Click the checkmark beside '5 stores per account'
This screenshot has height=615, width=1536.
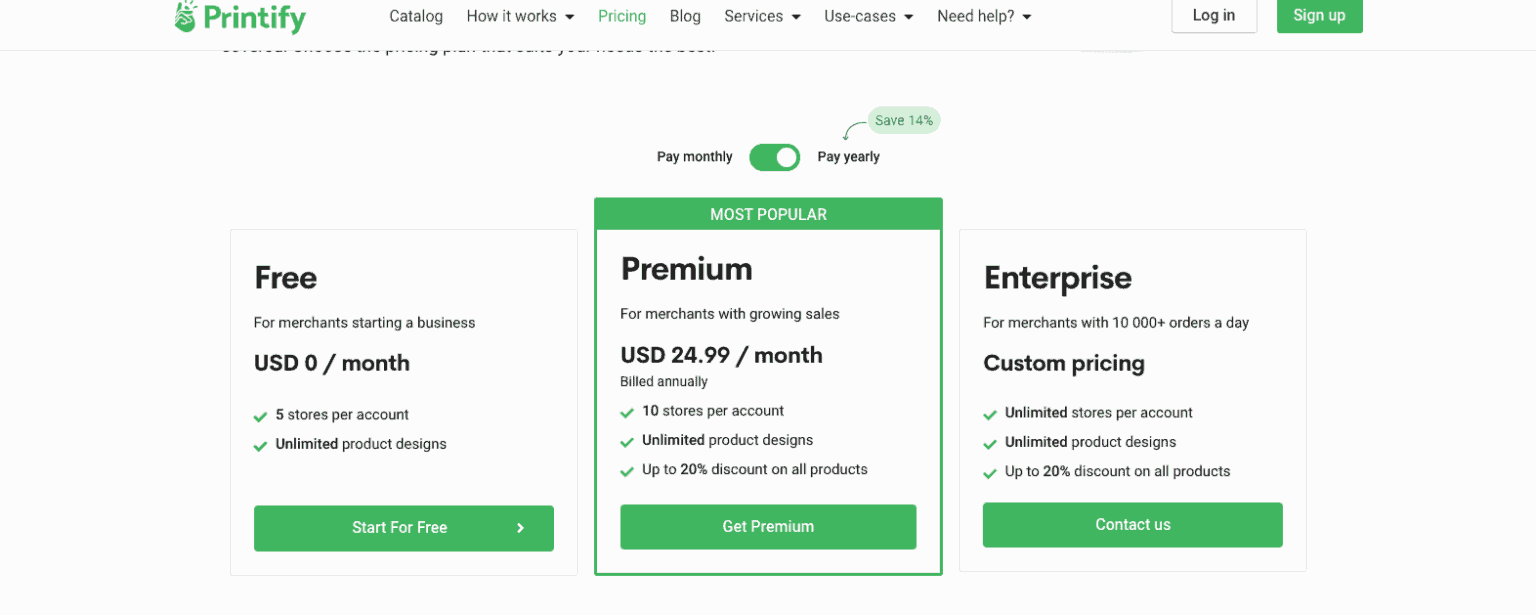pyautogui.click(x=260, y=415)
